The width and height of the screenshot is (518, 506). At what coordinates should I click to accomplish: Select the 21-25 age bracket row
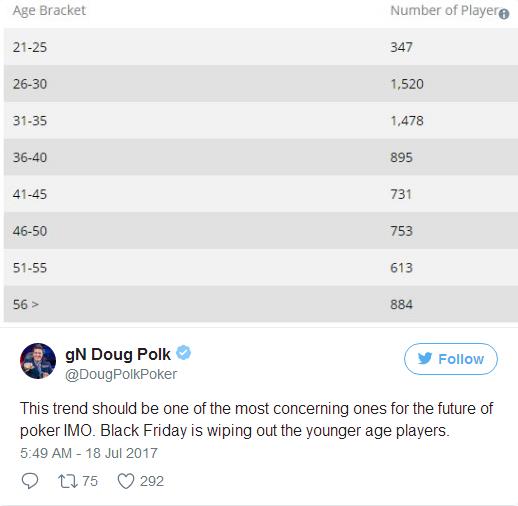pos(261,47)
